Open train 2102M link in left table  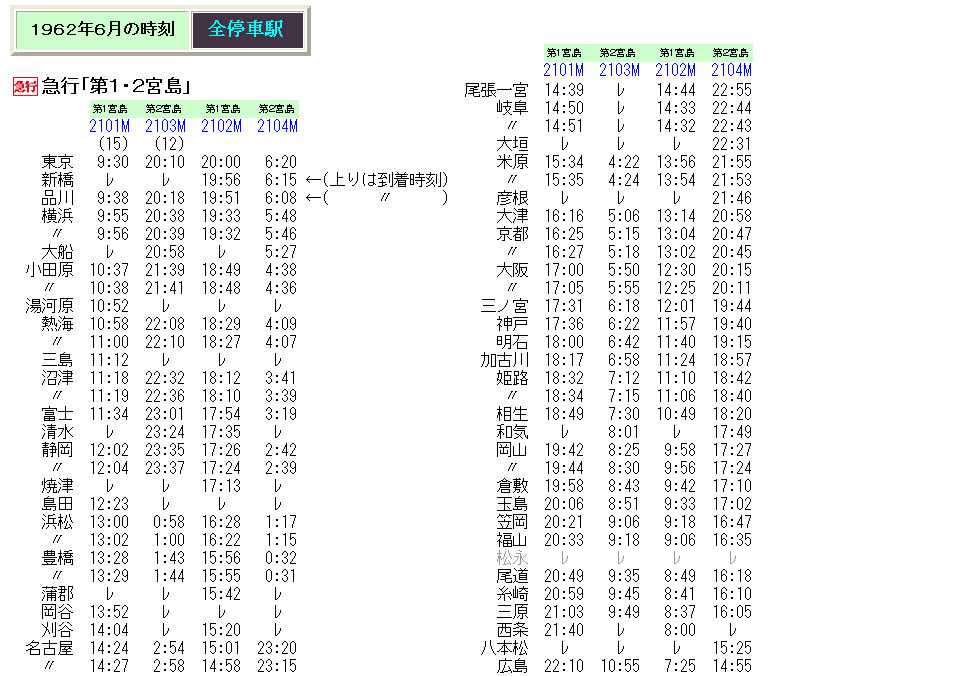point(221,126)
